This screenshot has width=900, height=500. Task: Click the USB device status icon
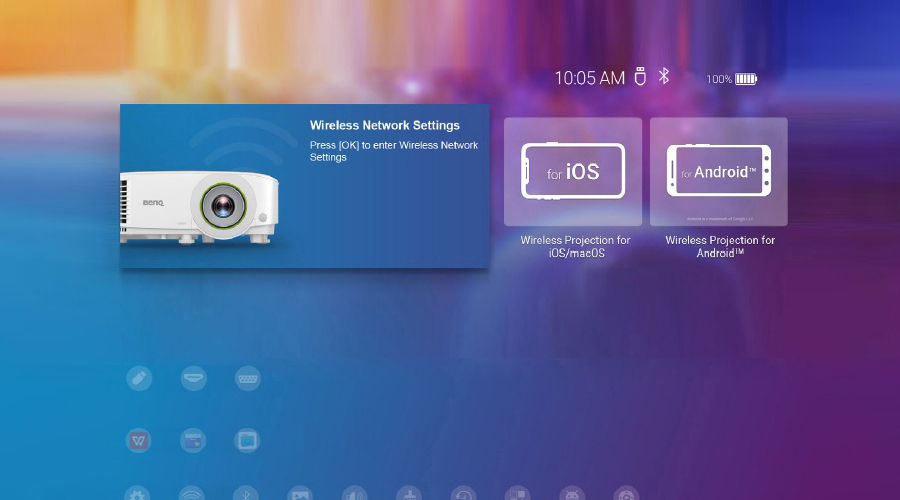pyautogui.click(x=640, y=76)
